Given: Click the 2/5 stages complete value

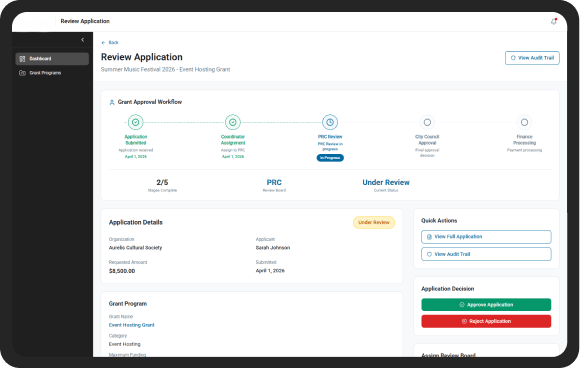Looking at the screenshot, I should (162, 182).
